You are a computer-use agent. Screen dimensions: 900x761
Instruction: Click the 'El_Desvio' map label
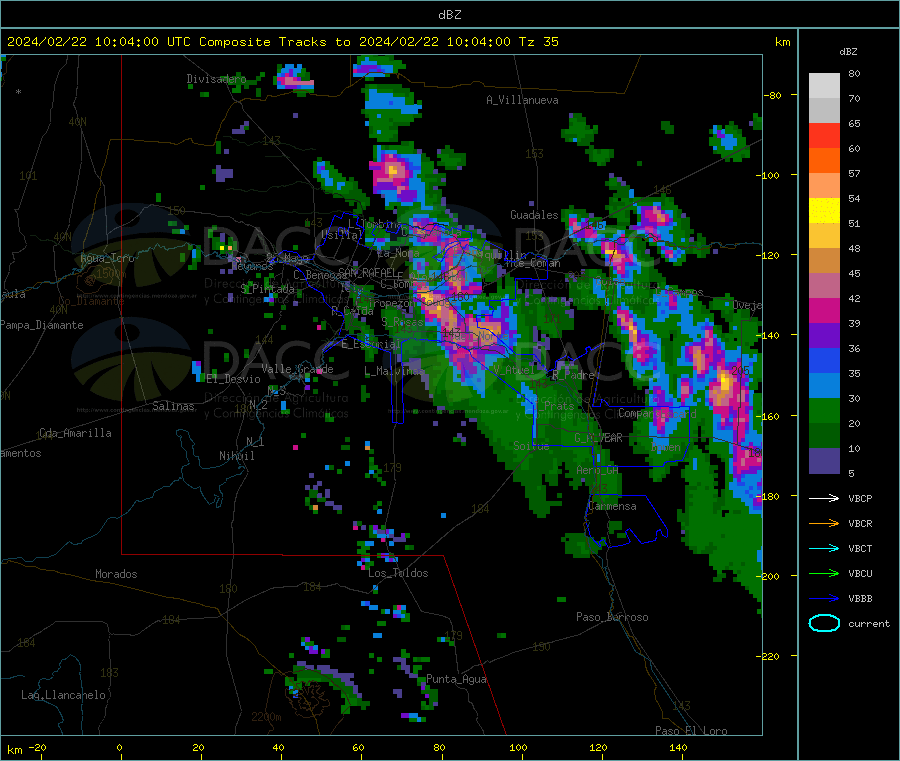tap(233, 379)
